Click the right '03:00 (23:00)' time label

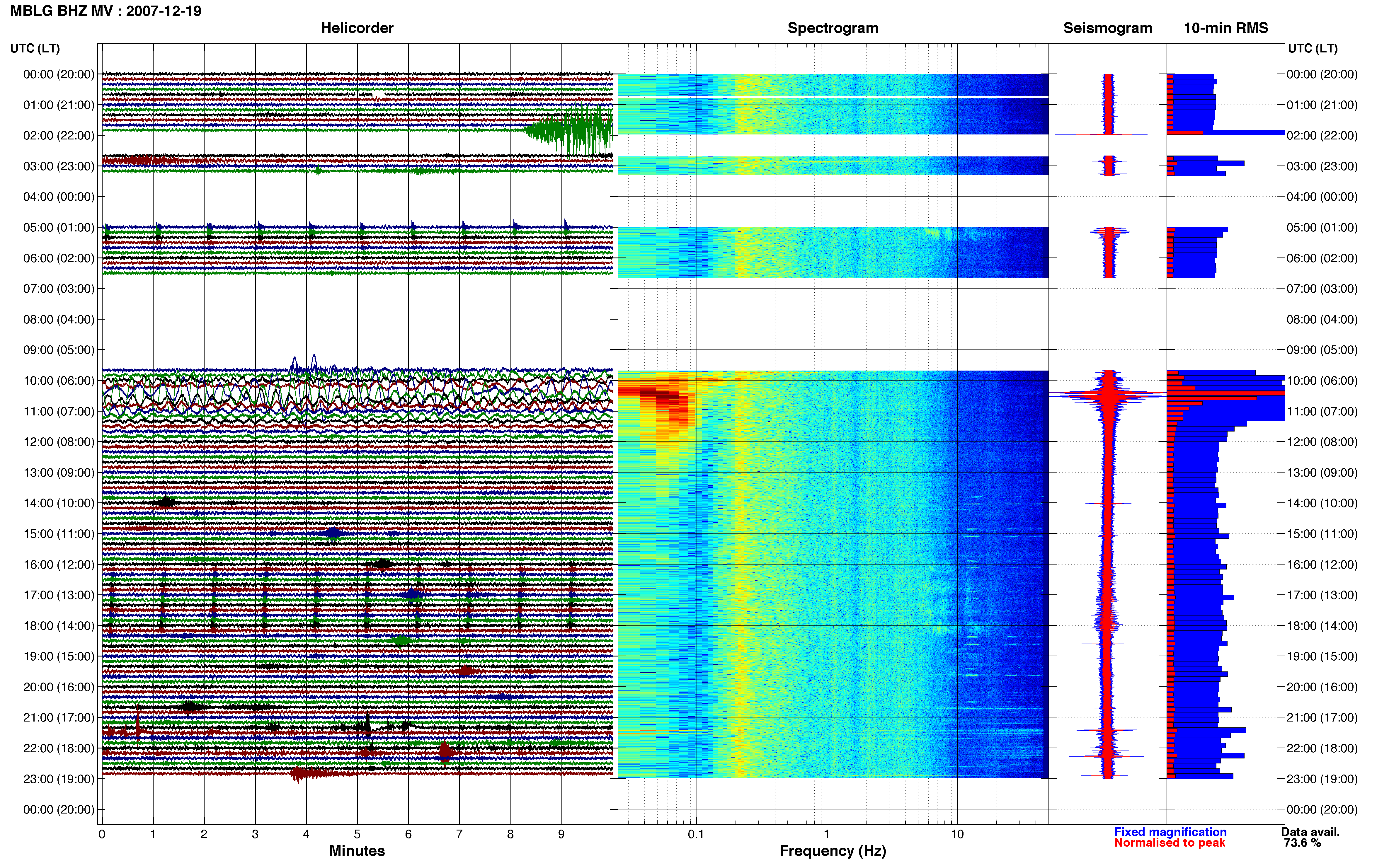1322,166
